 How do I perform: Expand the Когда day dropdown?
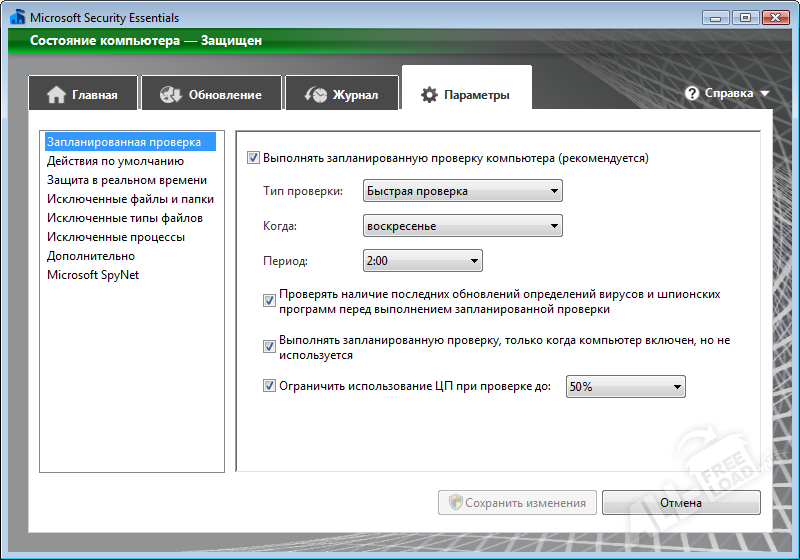tap(462, 226)
